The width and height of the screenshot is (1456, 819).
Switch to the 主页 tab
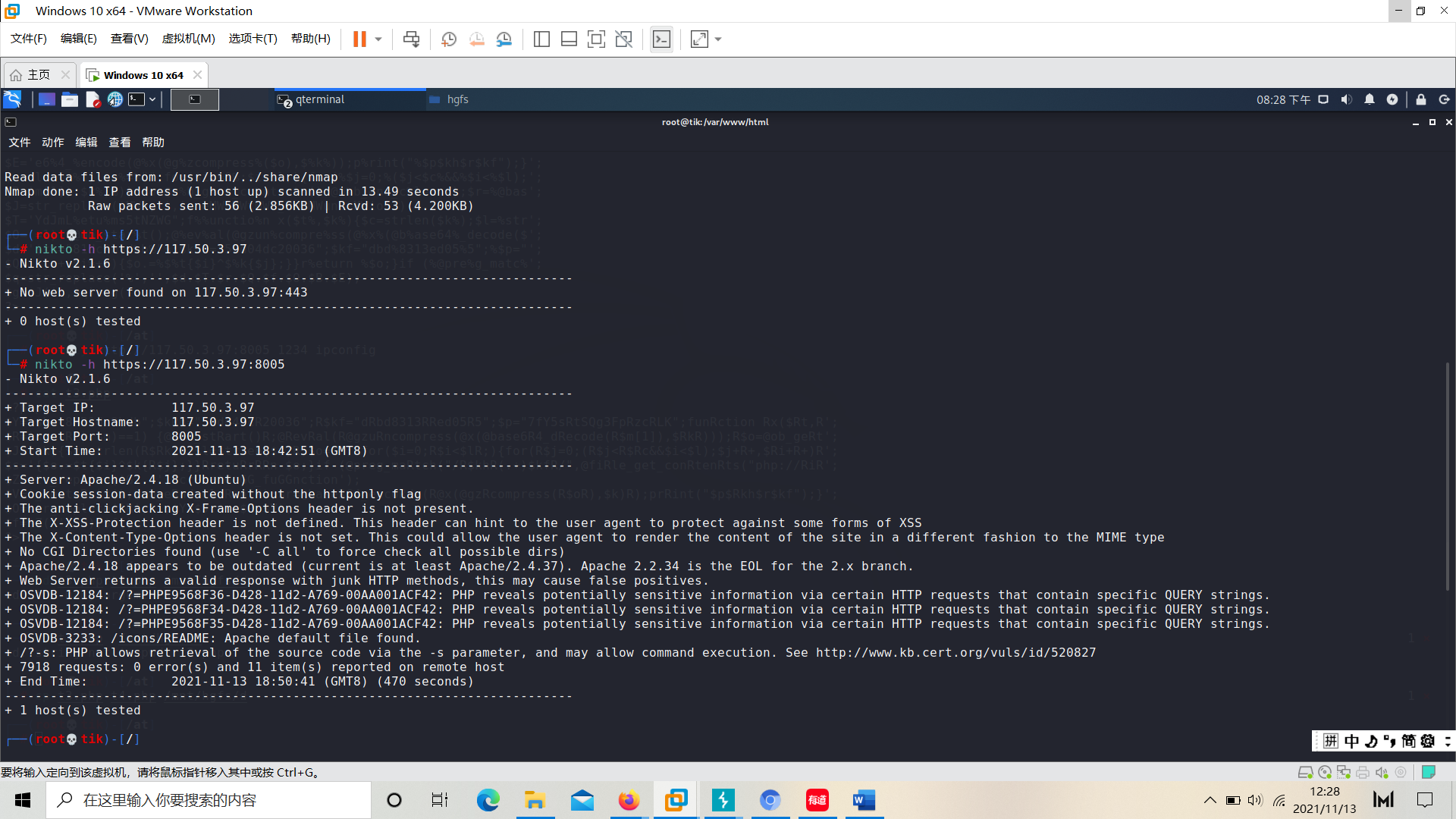[x=39, y=74]
